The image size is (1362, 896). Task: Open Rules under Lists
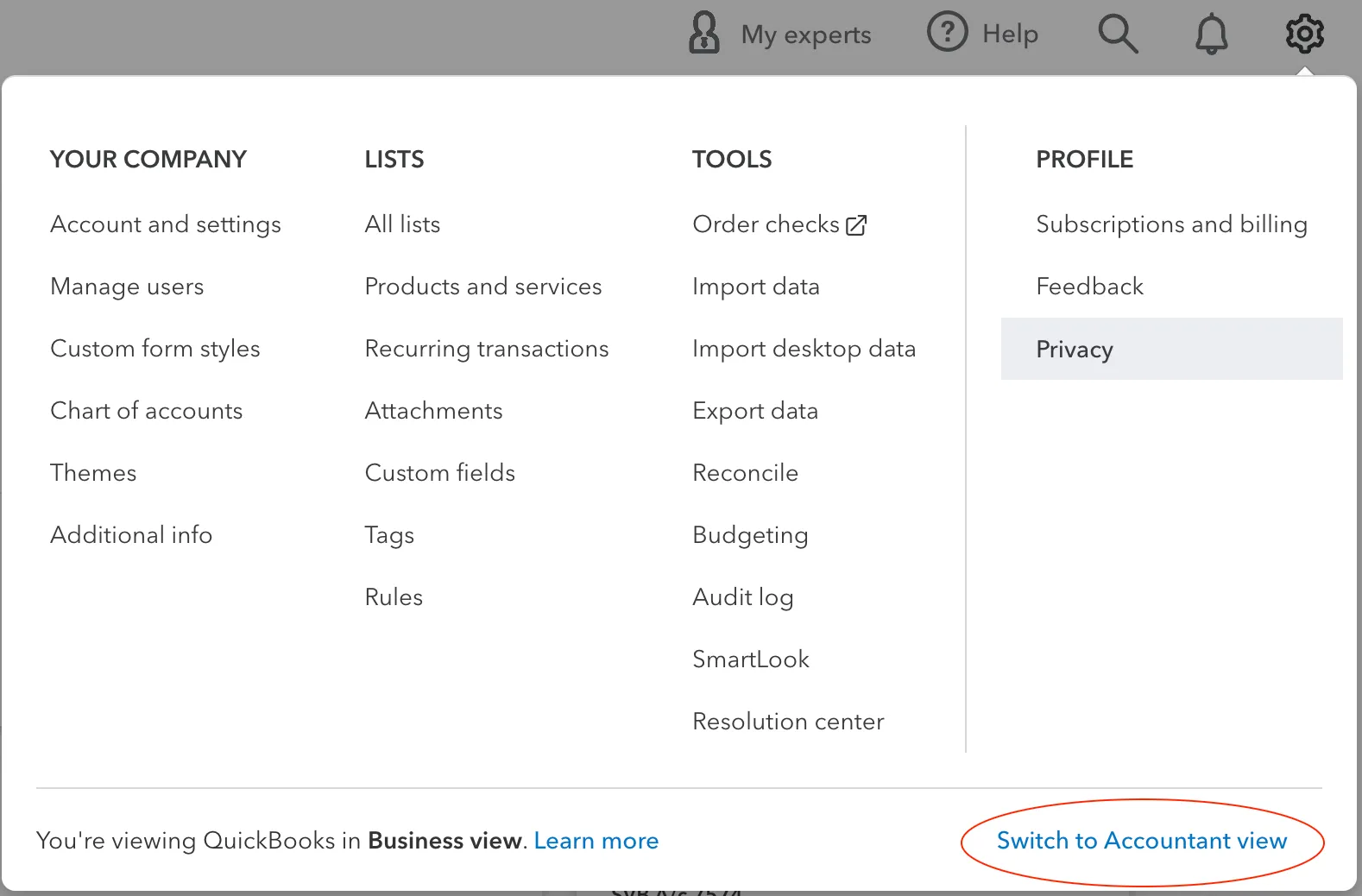point(394,597)
